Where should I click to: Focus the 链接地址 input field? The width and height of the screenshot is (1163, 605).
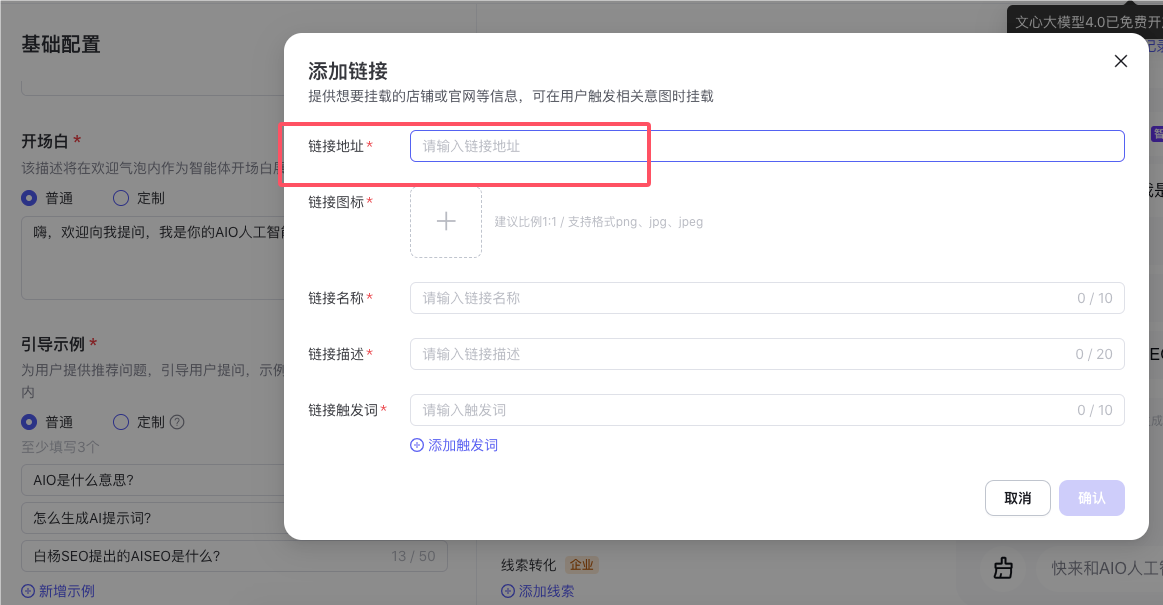pos(767,146)
